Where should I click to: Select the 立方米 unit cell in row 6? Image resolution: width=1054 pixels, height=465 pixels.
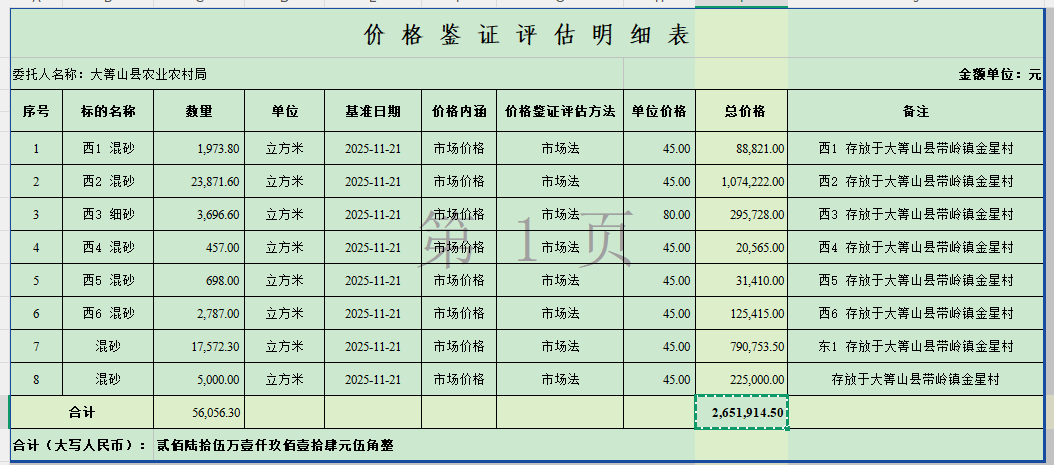click(x=285, y=313)
